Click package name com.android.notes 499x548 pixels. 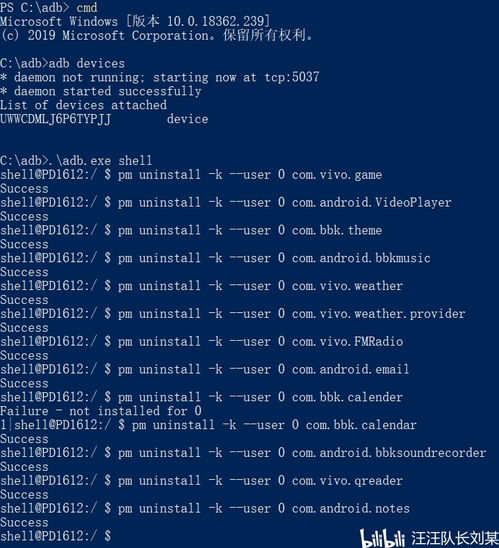click(x=350, y=509)
